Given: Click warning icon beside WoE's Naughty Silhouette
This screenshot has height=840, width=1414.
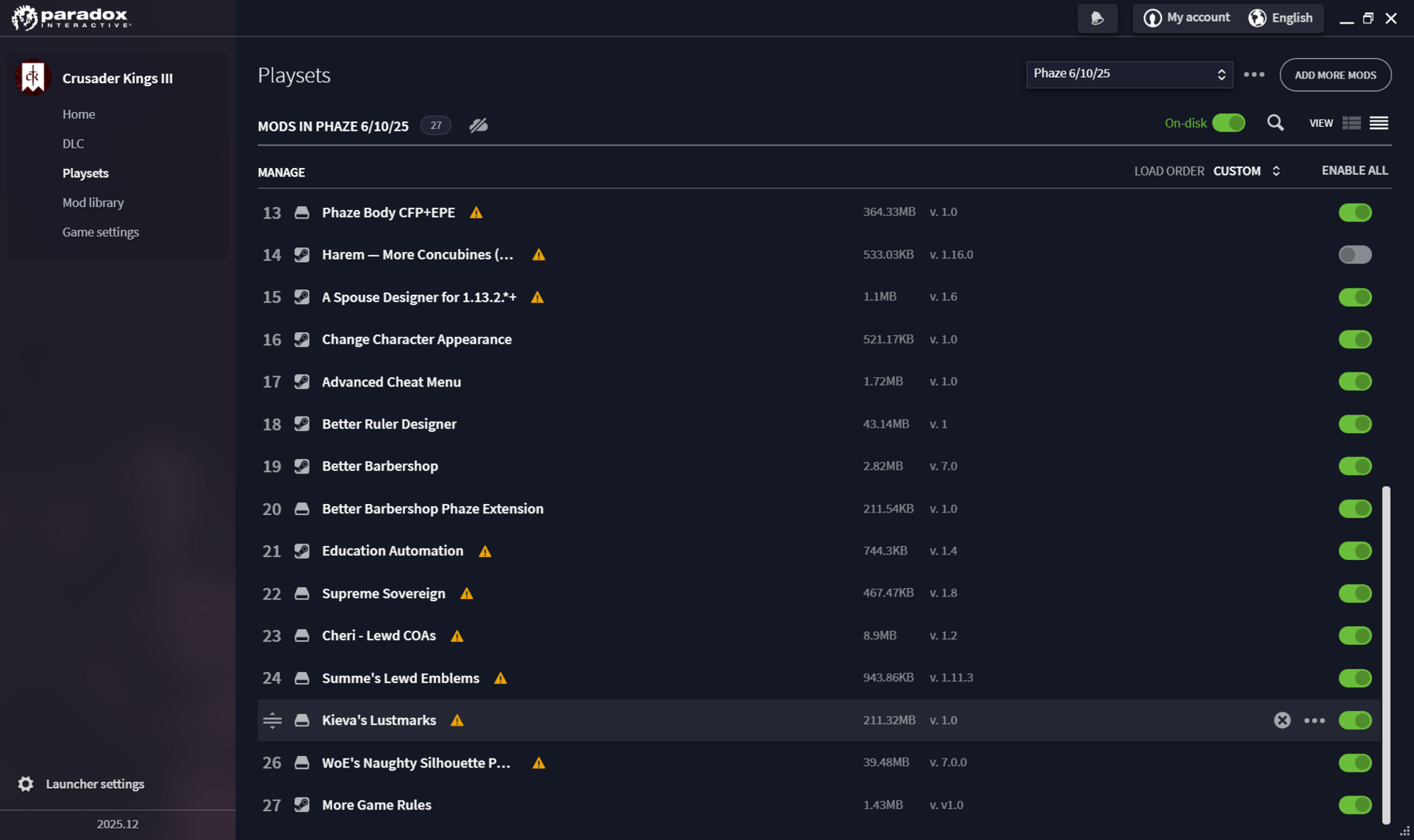Looking at the screenshot, I should point(539,763).
